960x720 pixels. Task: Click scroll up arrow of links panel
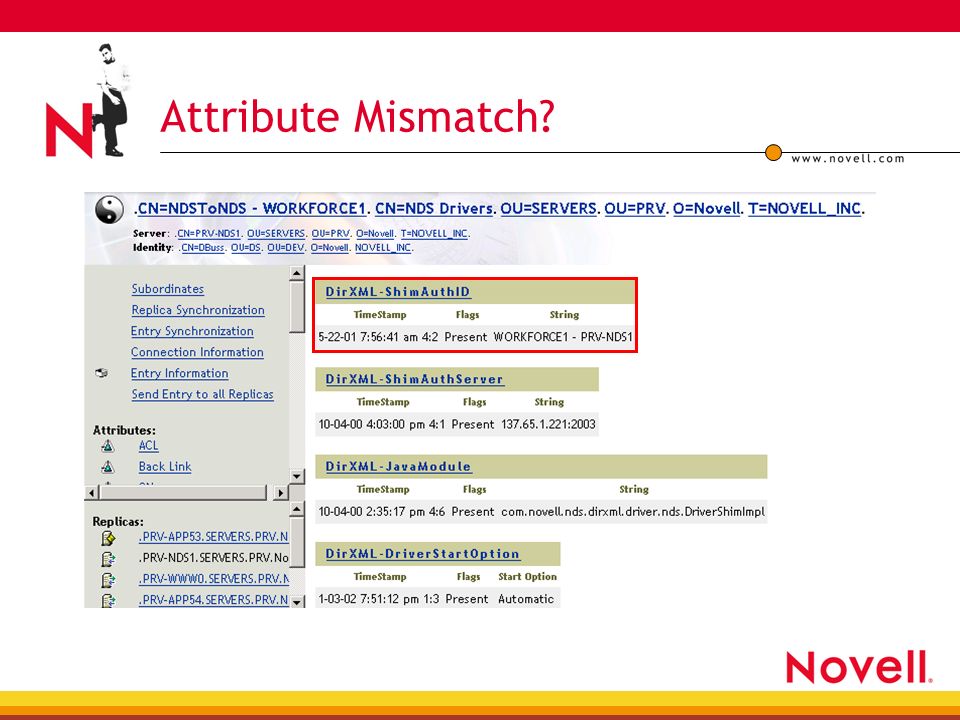pyautogui.click(x=297, y=273)
